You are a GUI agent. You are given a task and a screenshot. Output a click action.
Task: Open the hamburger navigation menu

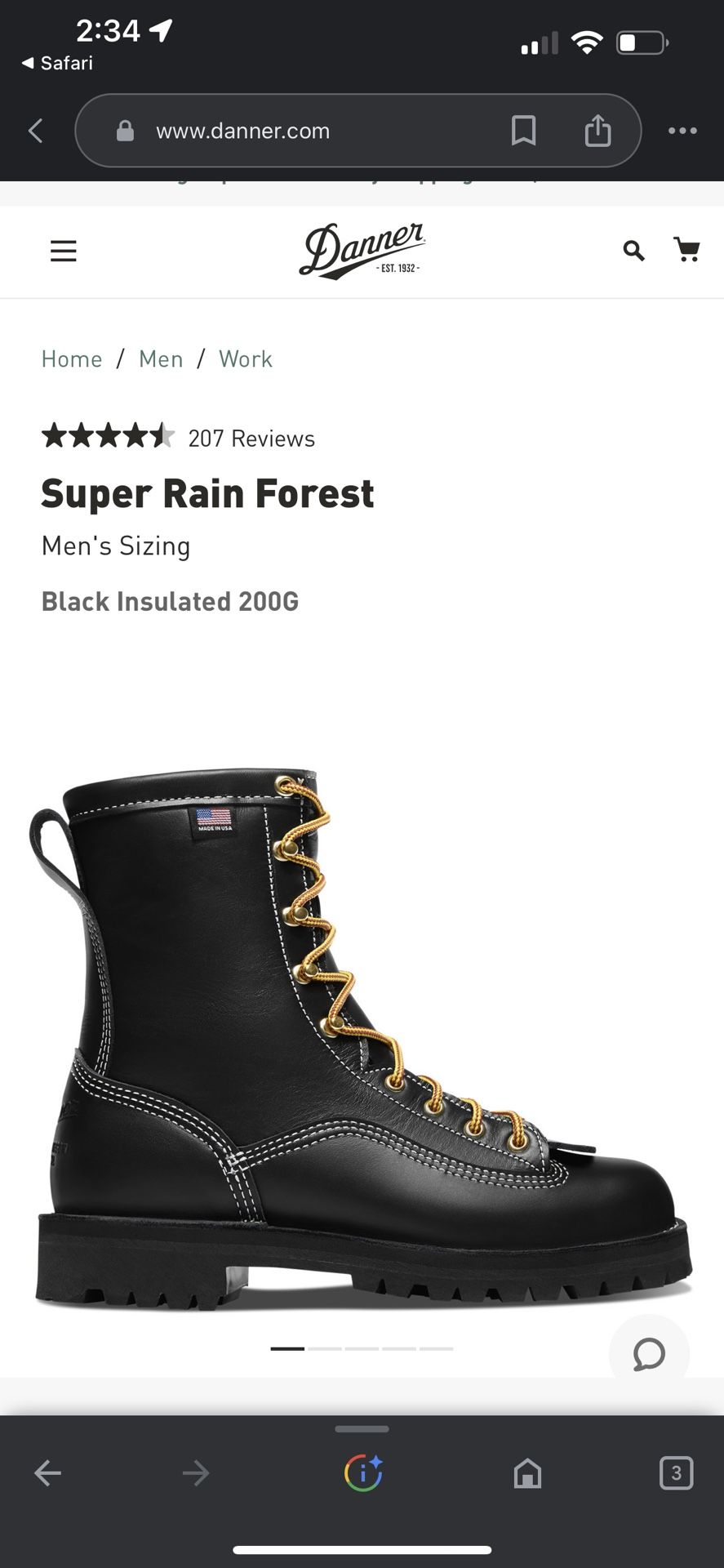click(x=64, y=251)
